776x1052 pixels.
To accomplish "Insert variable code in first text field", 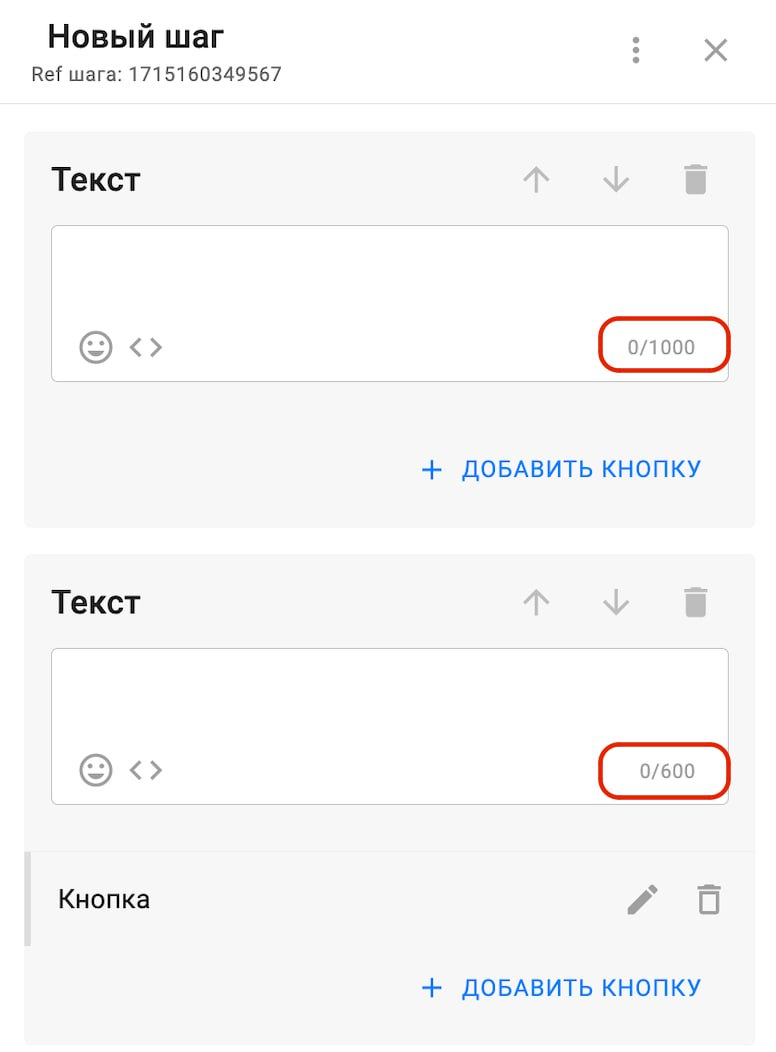I will tap(146, 347).
